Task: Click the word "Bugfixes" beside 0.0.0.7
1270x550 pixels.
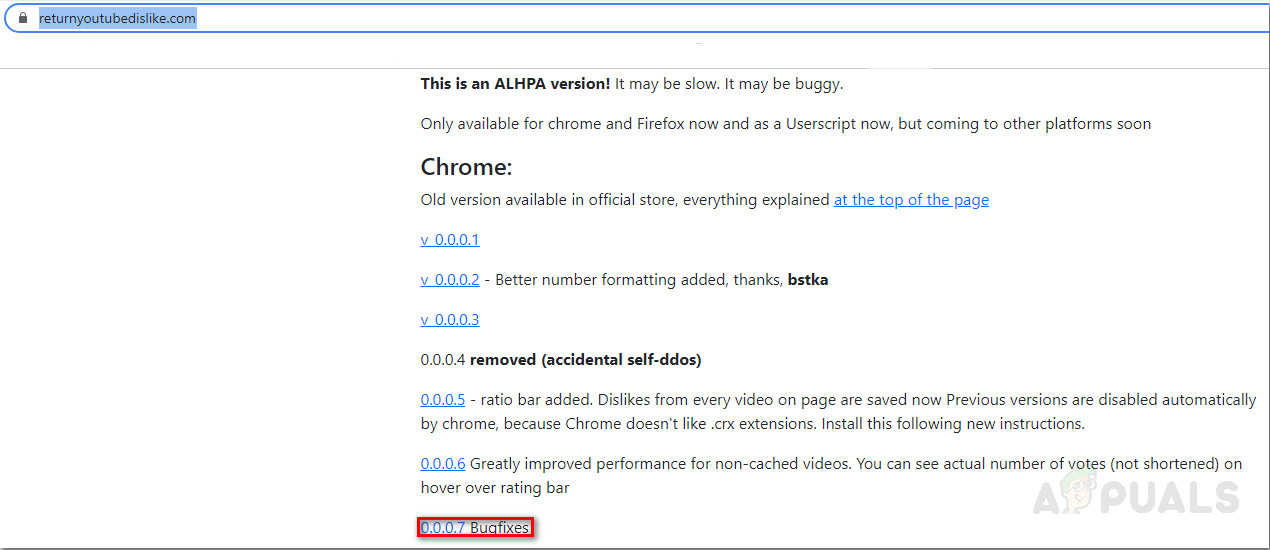Action: pyautogui.click(x=499, y=528)
